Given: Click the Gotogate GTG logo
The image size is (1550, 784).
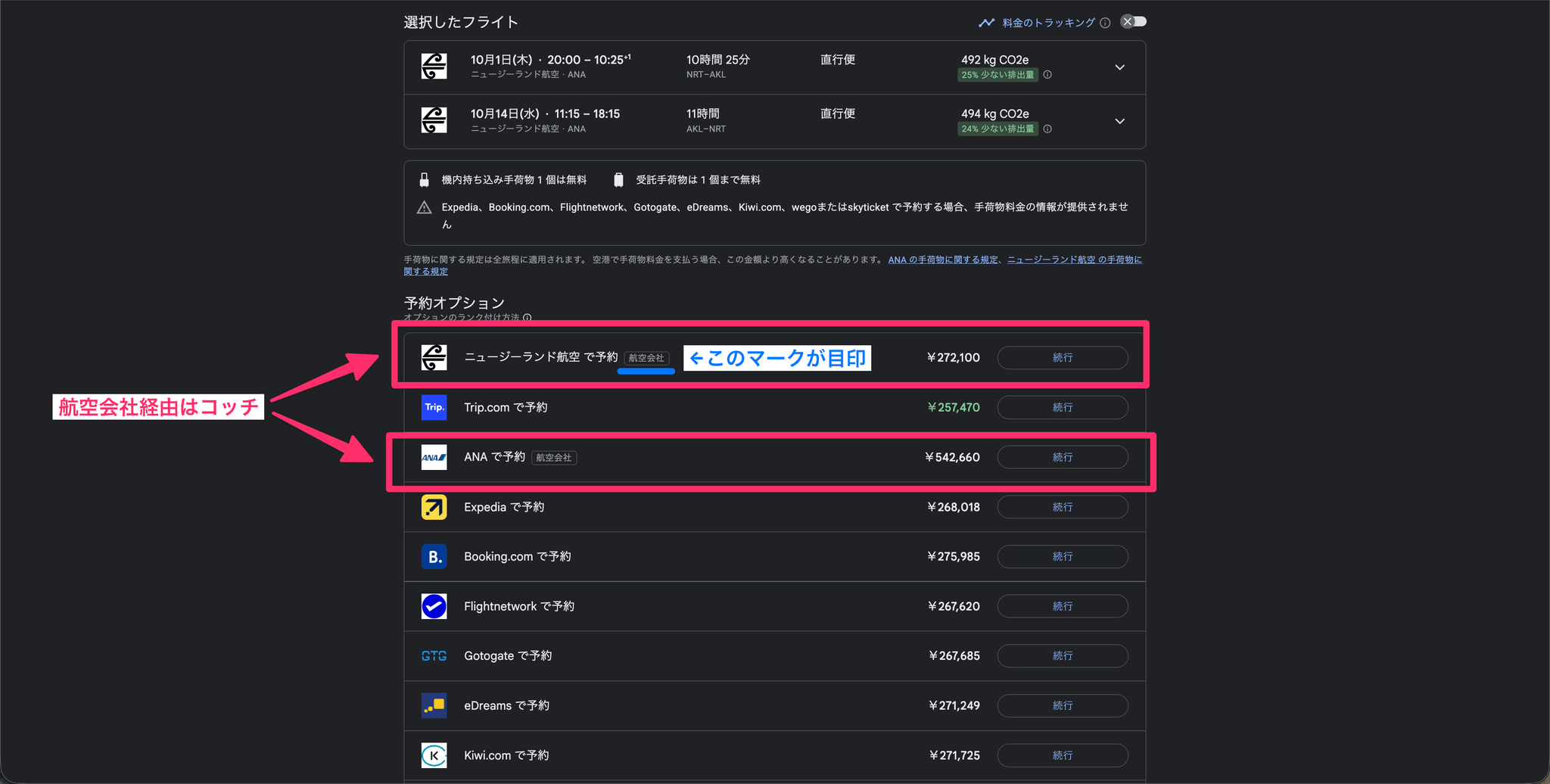Looking at the screenshot, I should tap(434, 656).
